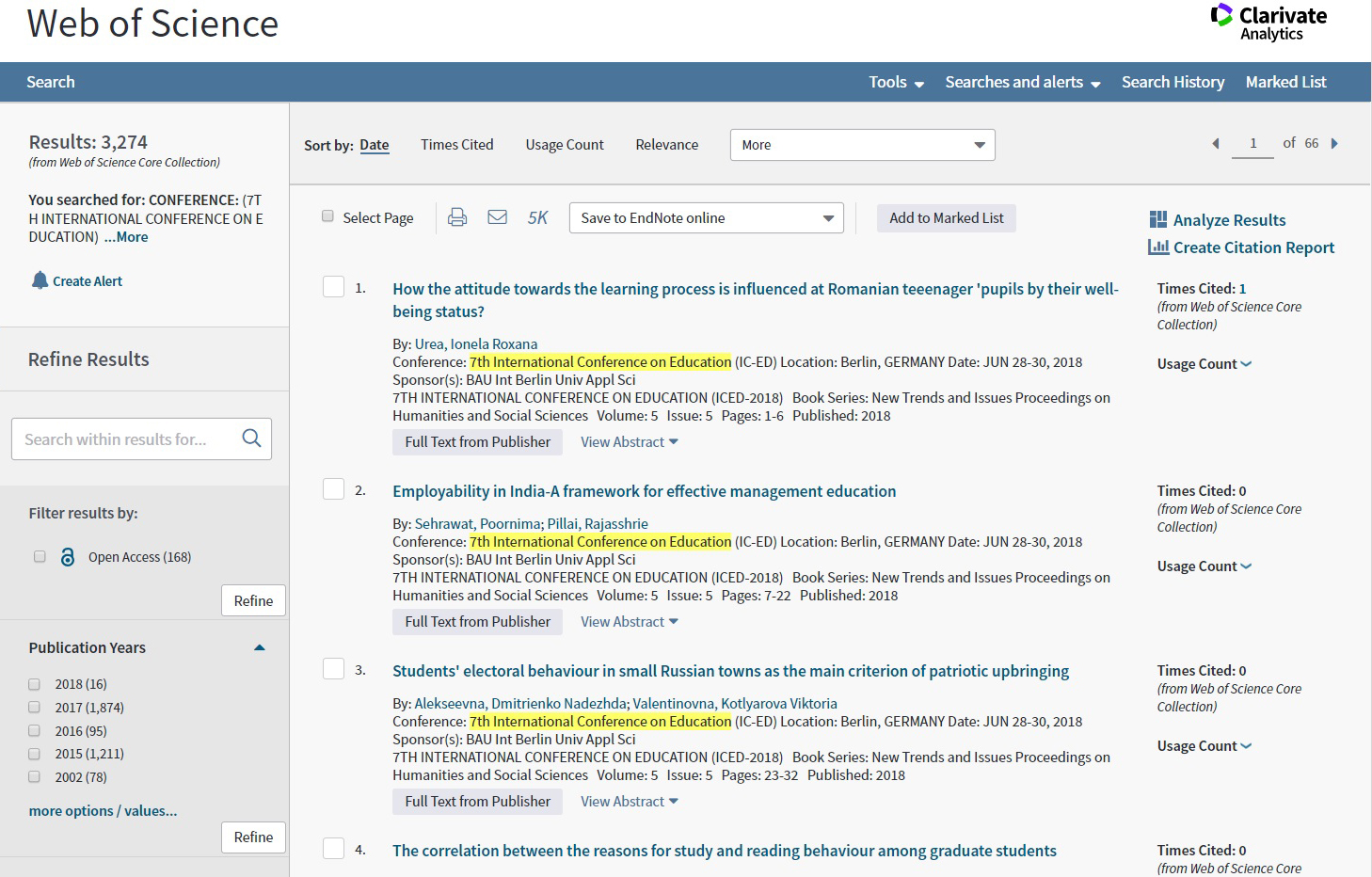Click the Create Citation Report graph icon
The height and width of the screenshot is (877, 1372).
tap(1158, 247)
